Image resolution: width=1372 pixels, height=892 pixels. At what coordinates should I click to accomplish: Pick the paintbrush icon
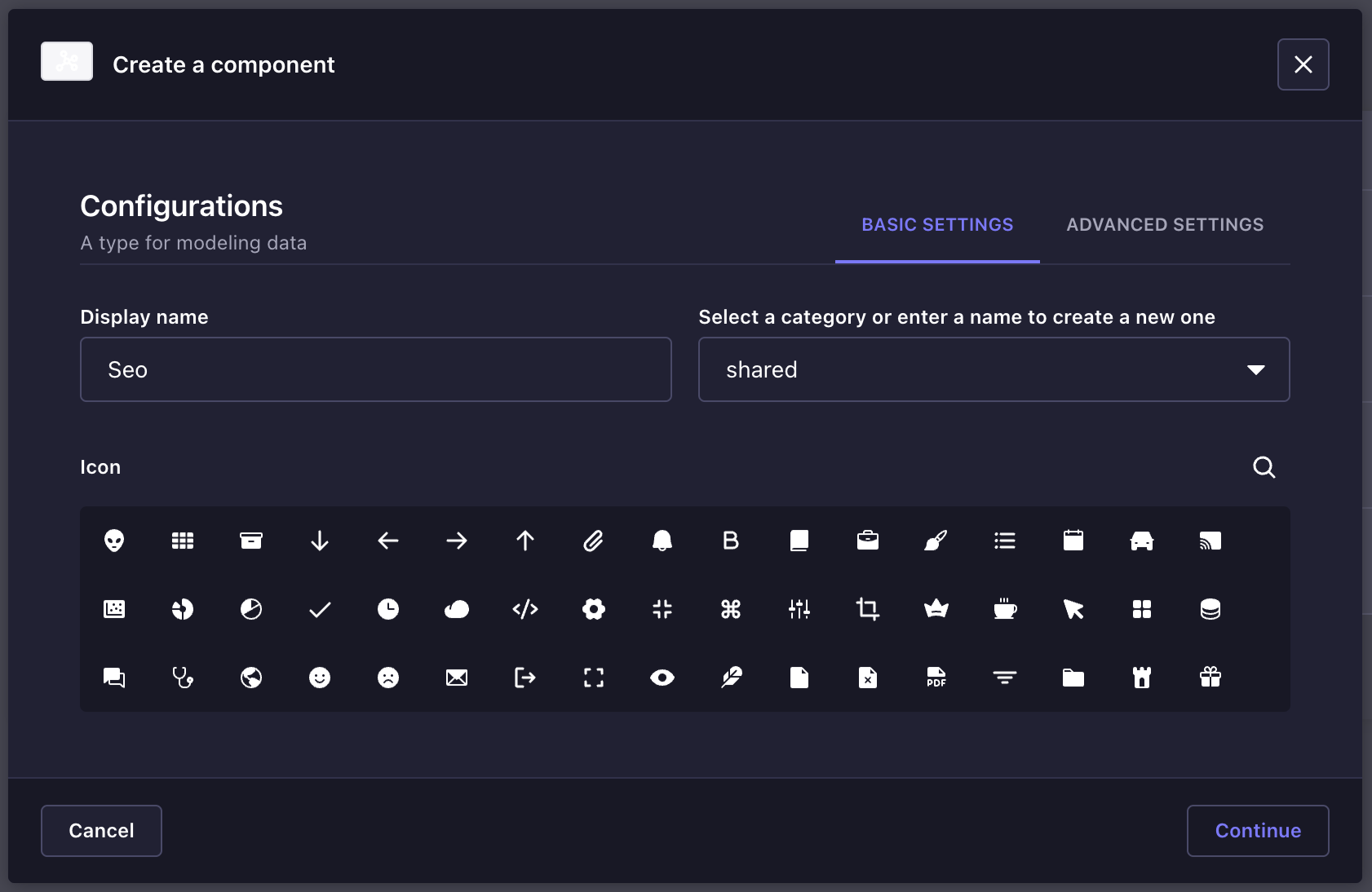click(x=937, y=540)
